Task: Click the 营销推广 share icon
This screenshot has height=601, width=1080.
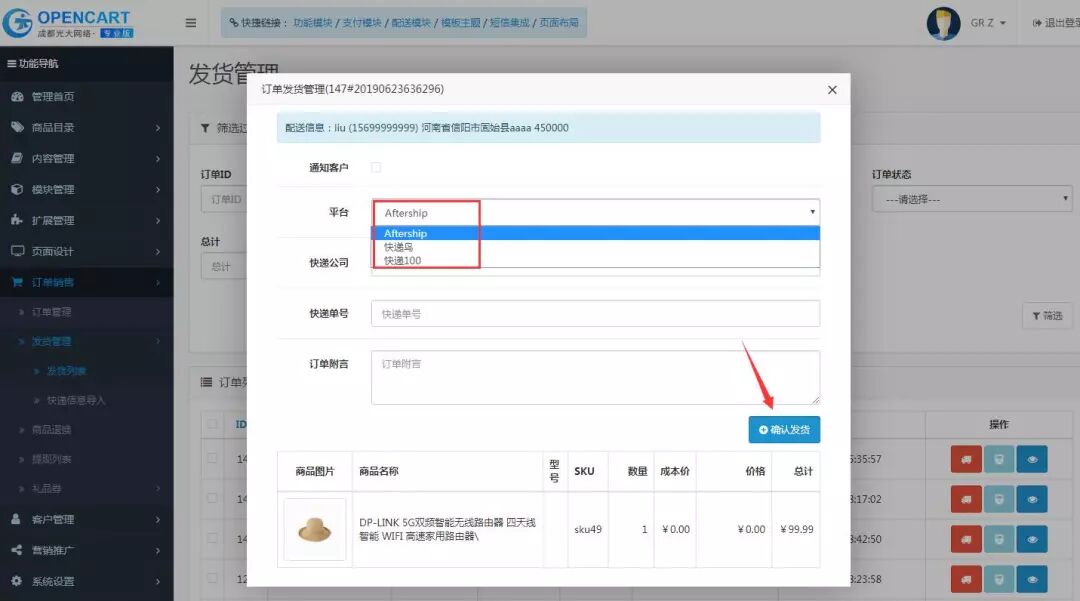Action: pyautogui.click(x=17, y=550)
